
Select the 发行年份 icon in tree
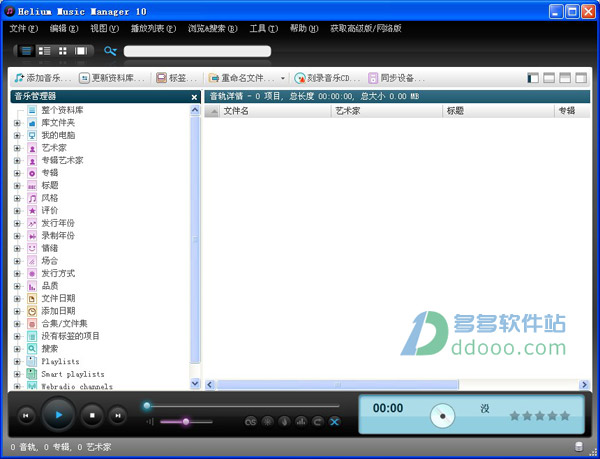(32, 223)
